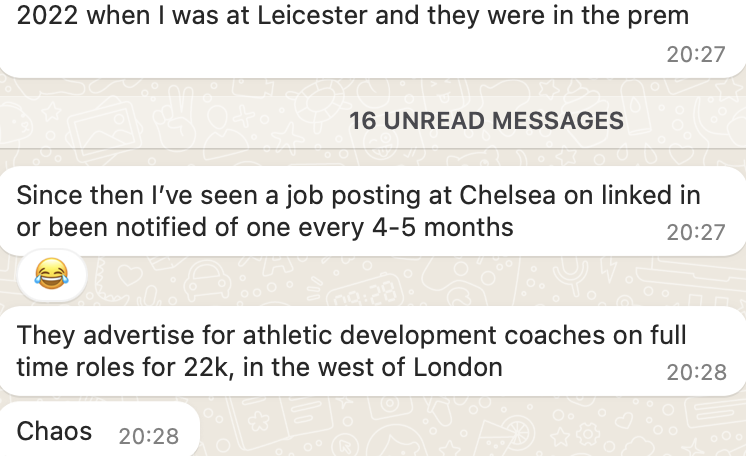Click the word Chaos

click(x=54, y=431)
